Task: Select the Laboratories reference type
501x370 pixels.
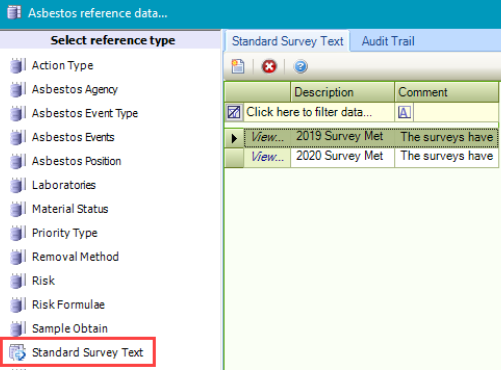Action: point(64,185)
